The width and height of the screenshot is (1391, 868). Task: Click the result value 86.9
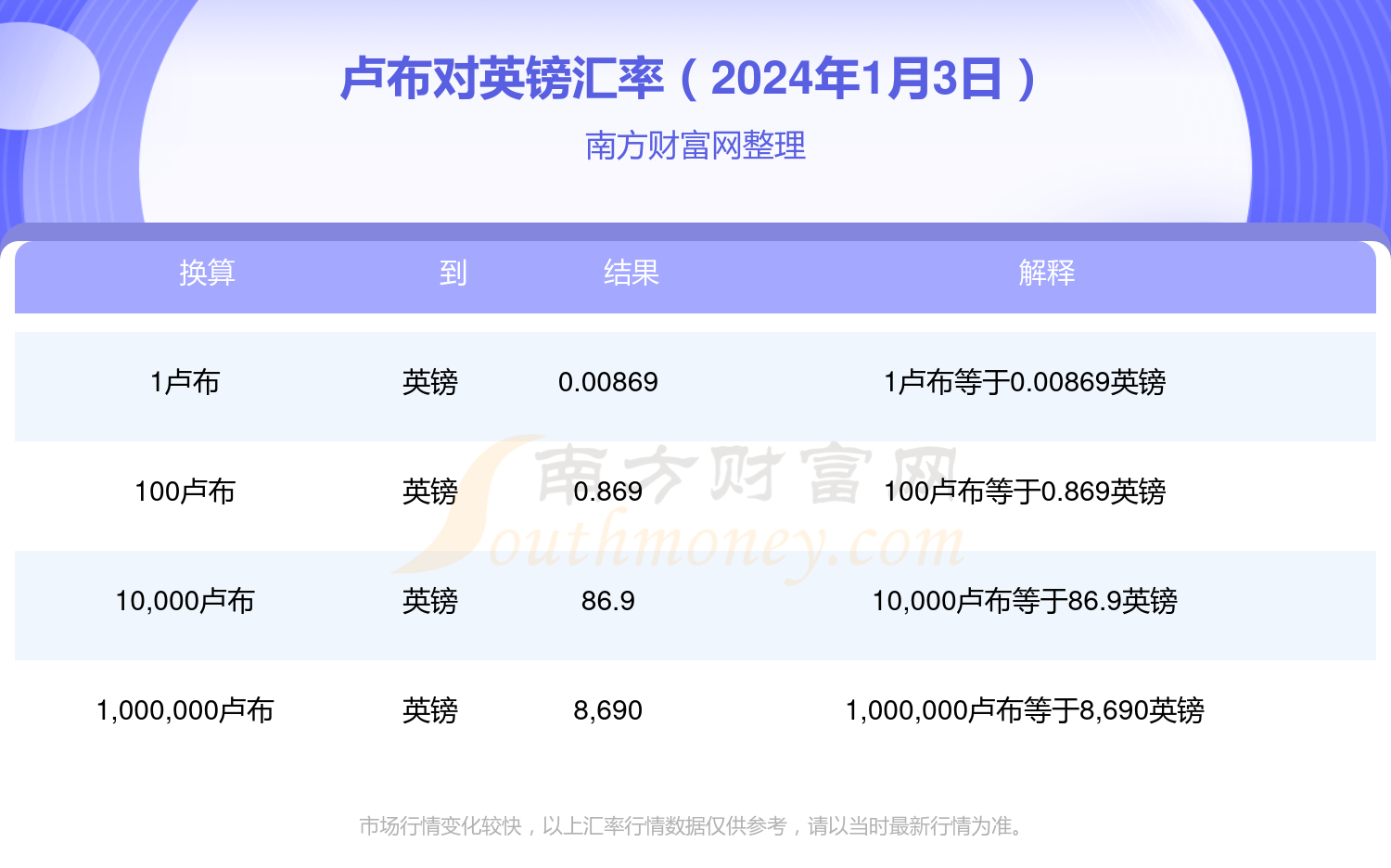pyautogui.click(x=608, y=601)
